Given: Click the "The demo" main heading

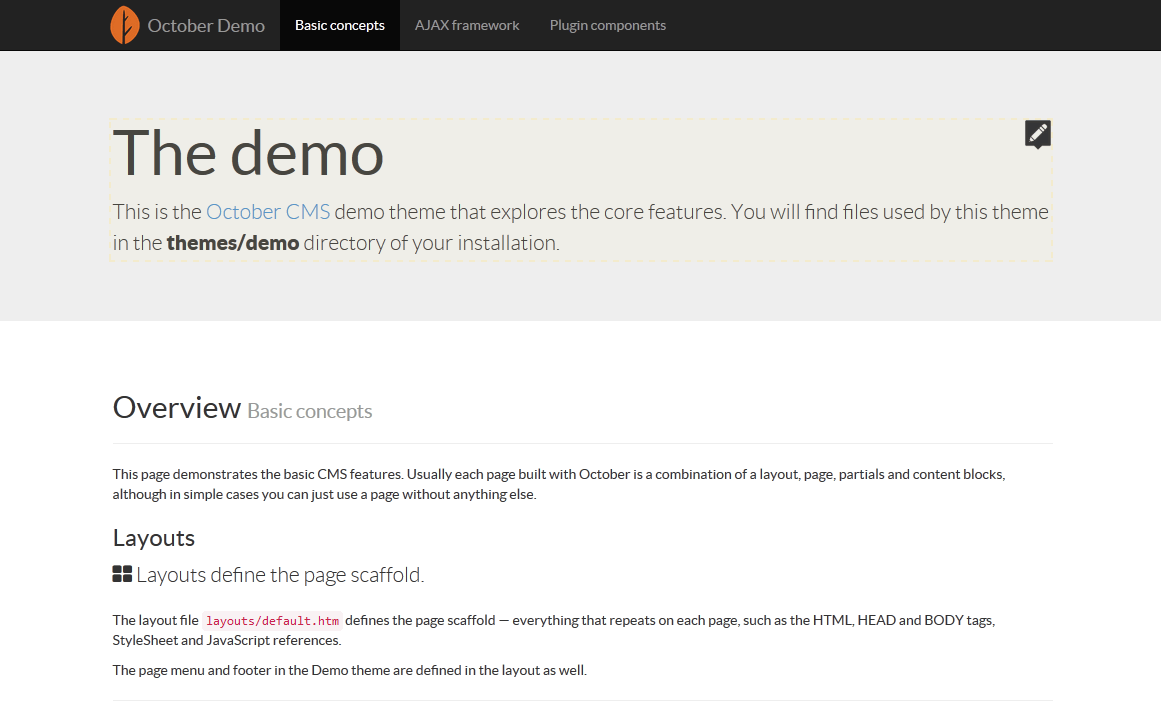Looking at the screenshot, I should (248, 153).
